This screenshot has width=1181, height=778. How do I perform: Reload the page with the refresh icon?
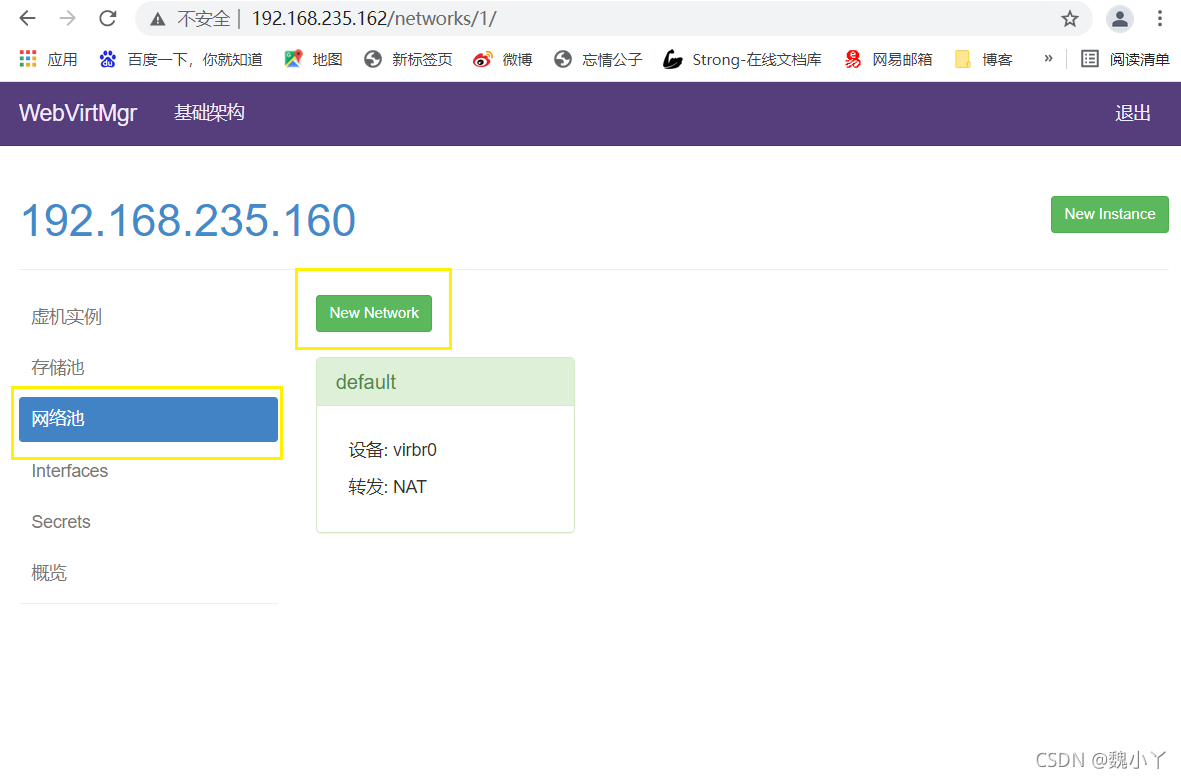point(108,18)
